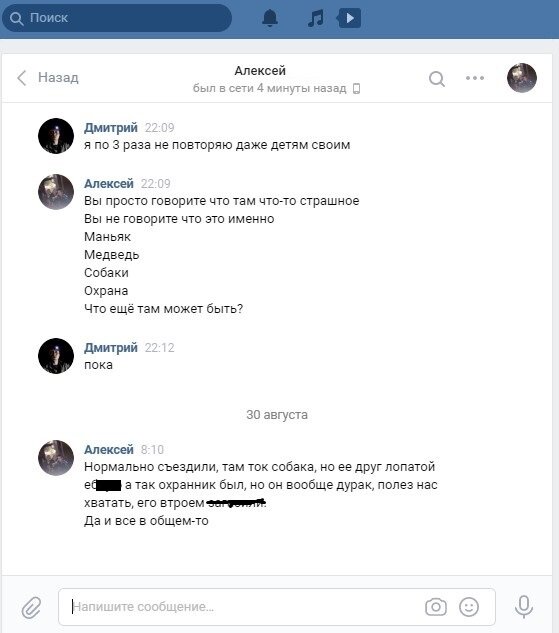The image size is (559, 633).
Task: Open the profile avatar in chat header
Action: [x=522, y=78]
